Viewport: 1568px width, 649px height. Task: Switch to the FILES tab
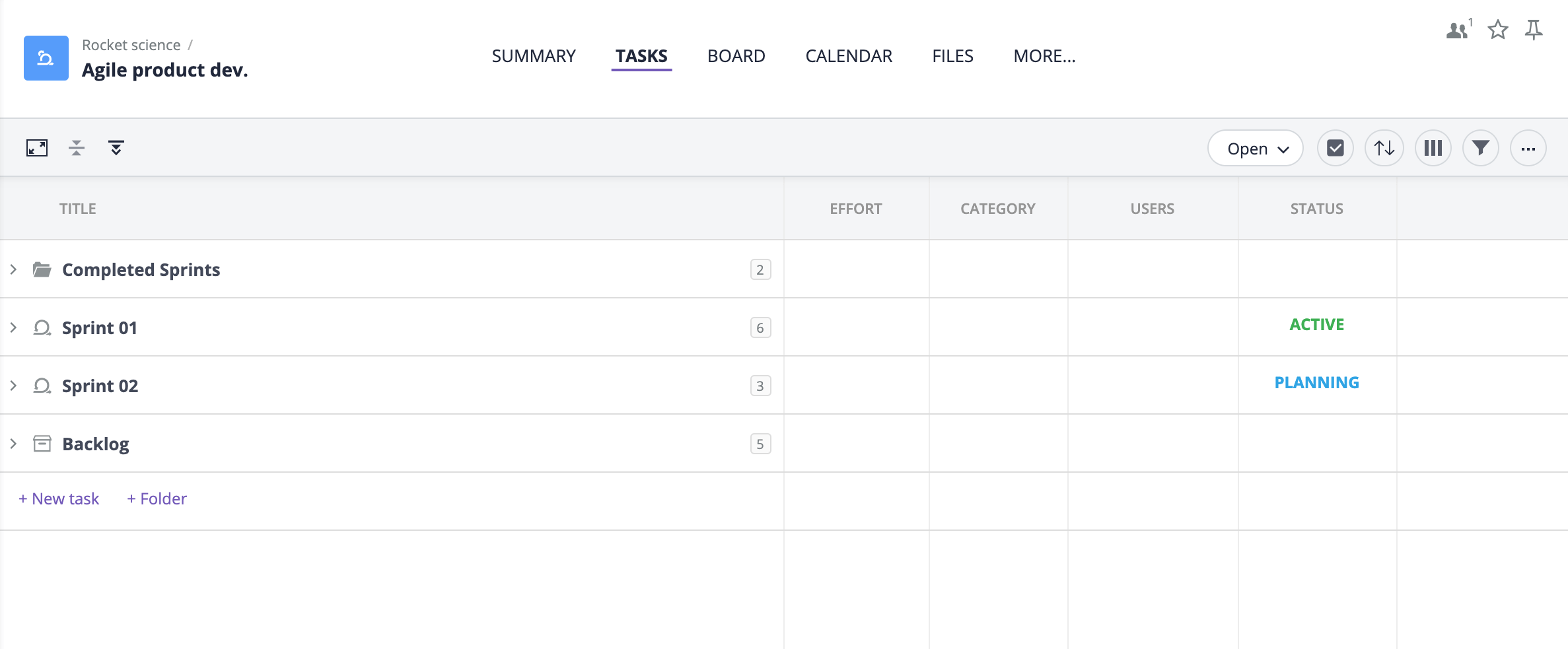(952, 56)
